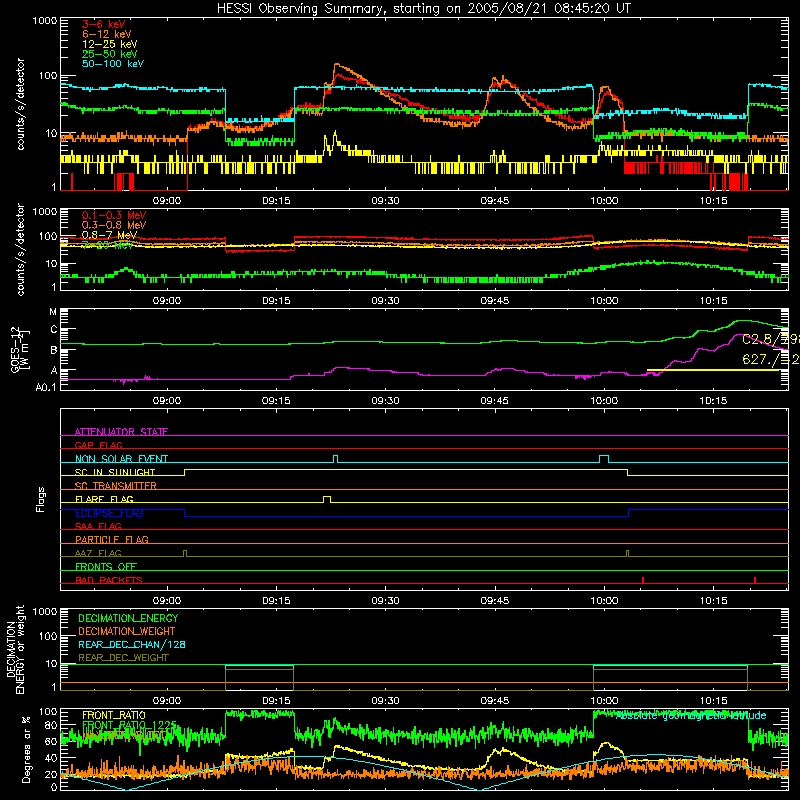Click the BAD_PACKETS red tick near 10:05
Screen dimensions: 800x800
643,580
